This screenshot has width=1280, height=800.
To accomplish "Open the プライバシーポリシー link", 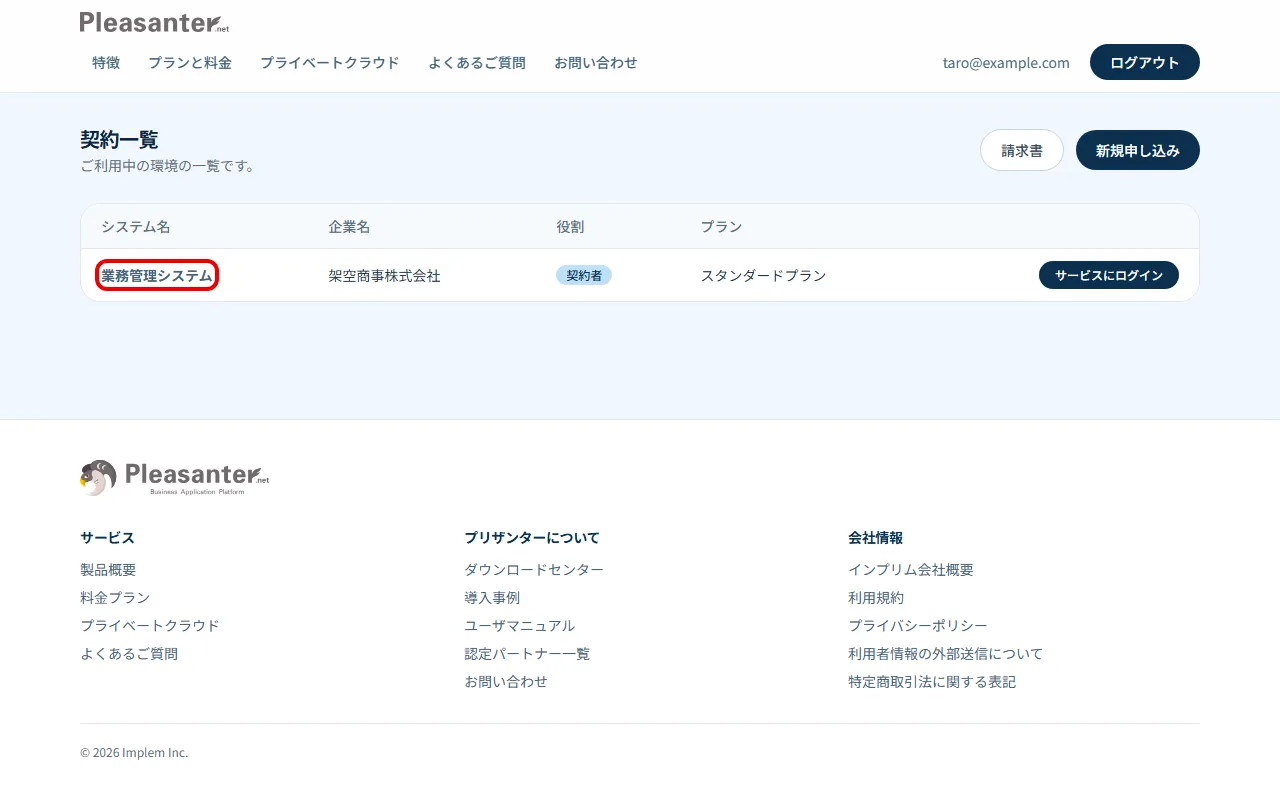I will coord(918,626).
